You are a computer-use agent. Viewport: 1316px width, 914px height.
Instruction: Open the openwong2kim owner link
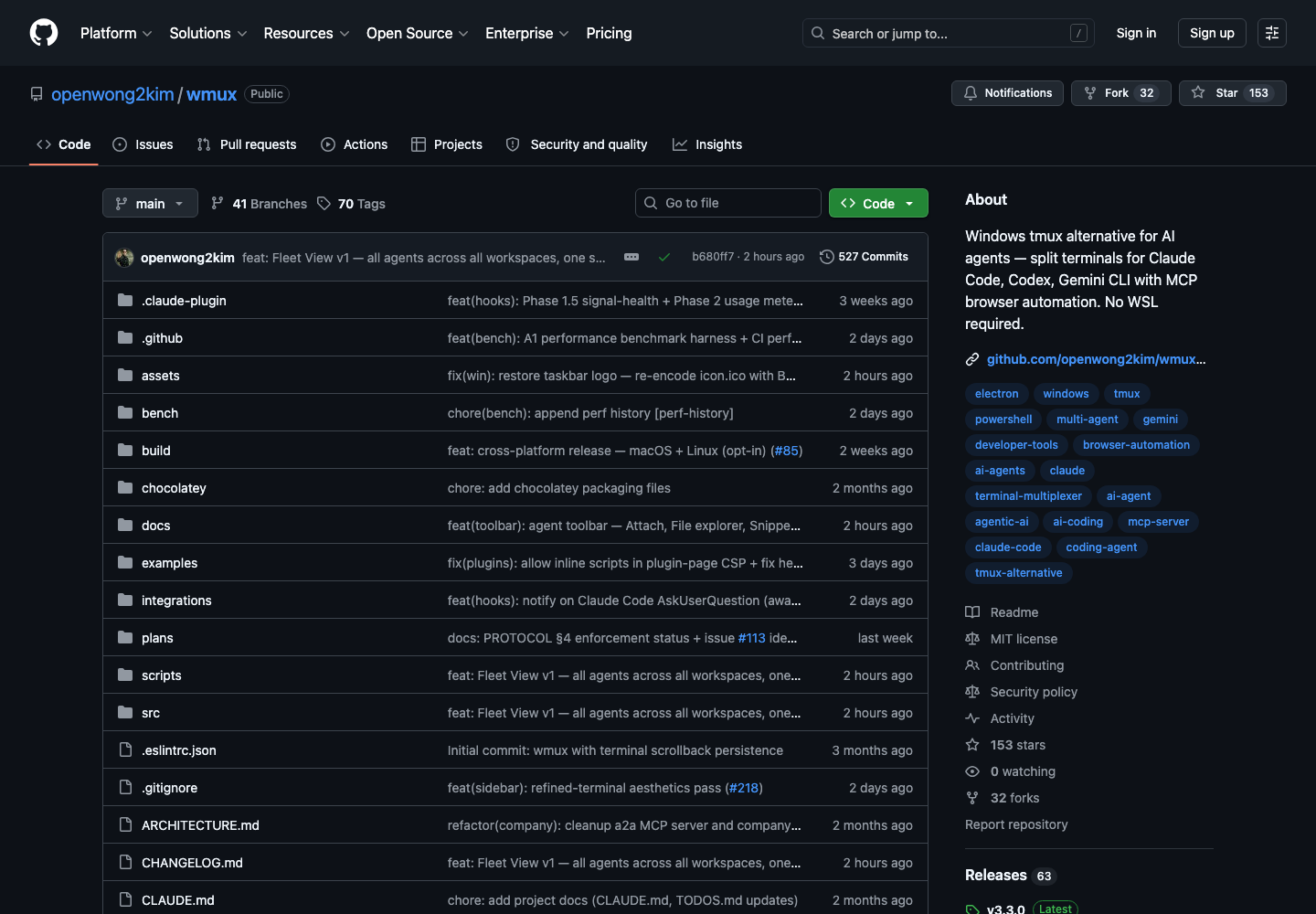112,94
